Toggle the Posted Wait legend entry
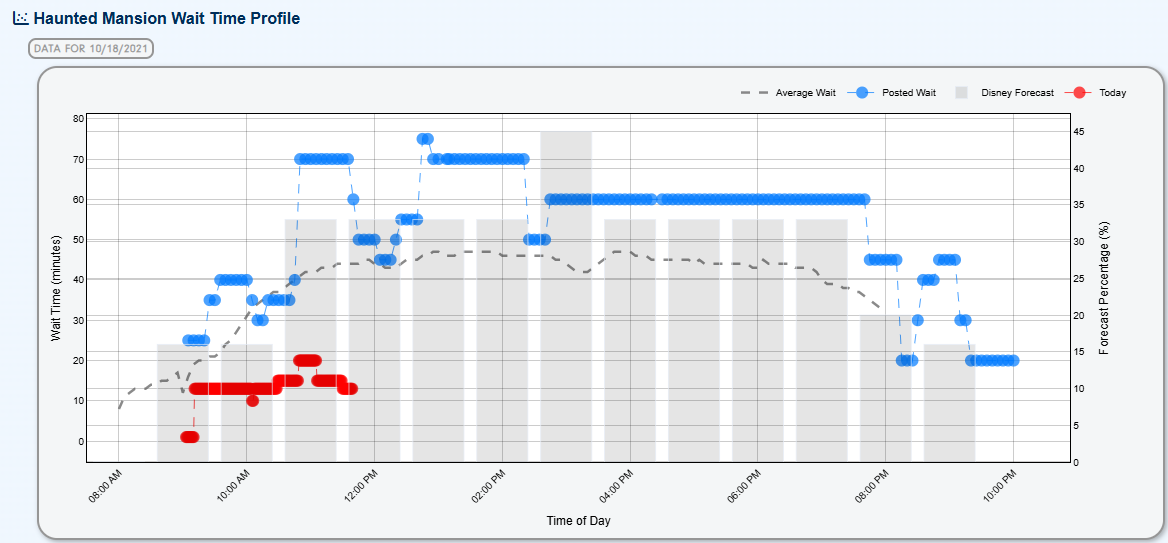Viewport: 1168px width, 543px height. click(891, 93)
